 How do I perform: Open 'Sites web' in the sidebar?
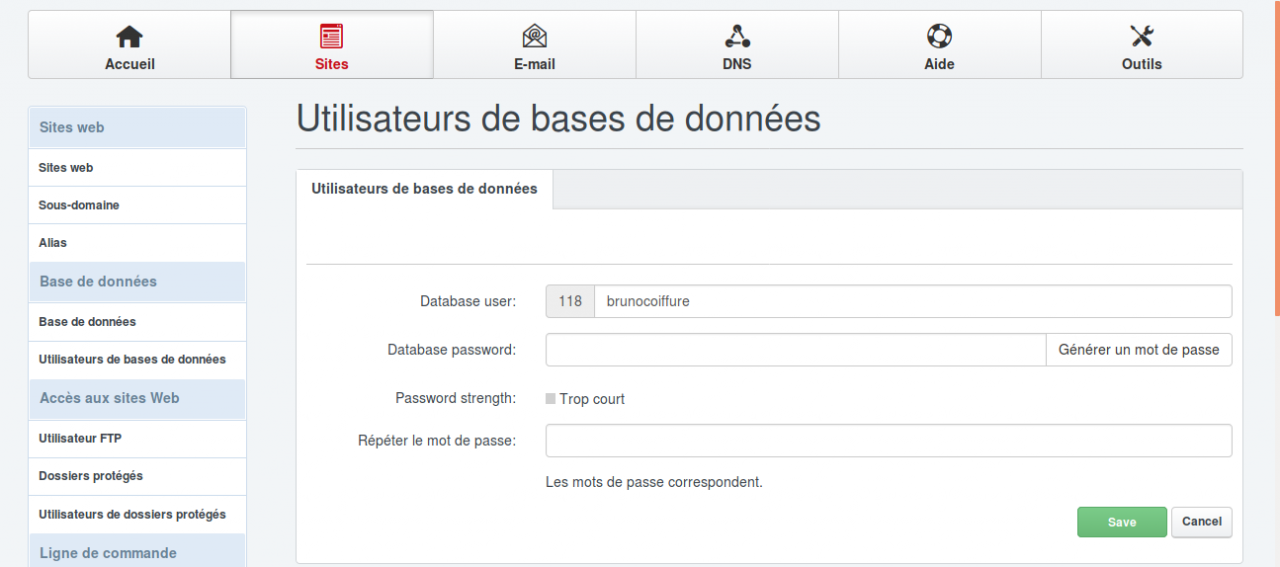coord(66,168)
